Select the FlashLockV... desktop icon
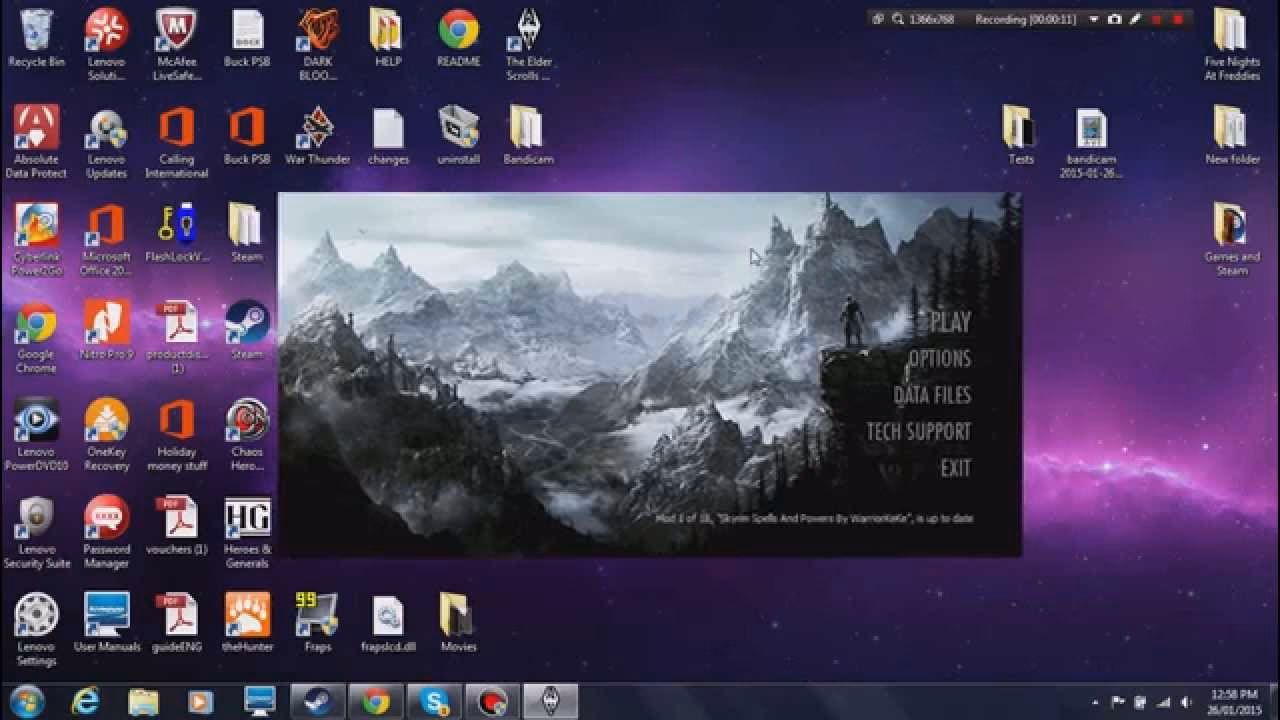The height and width of the screenshot is (720, 1280). [x=177, y=233]
